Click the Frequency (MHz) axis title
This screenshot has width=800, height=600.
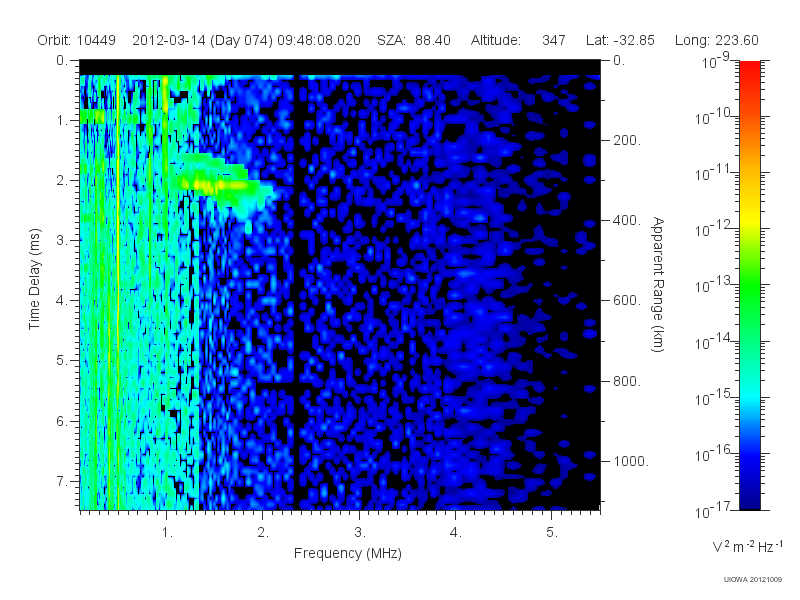pyautogui.click(x=347, y=554)
